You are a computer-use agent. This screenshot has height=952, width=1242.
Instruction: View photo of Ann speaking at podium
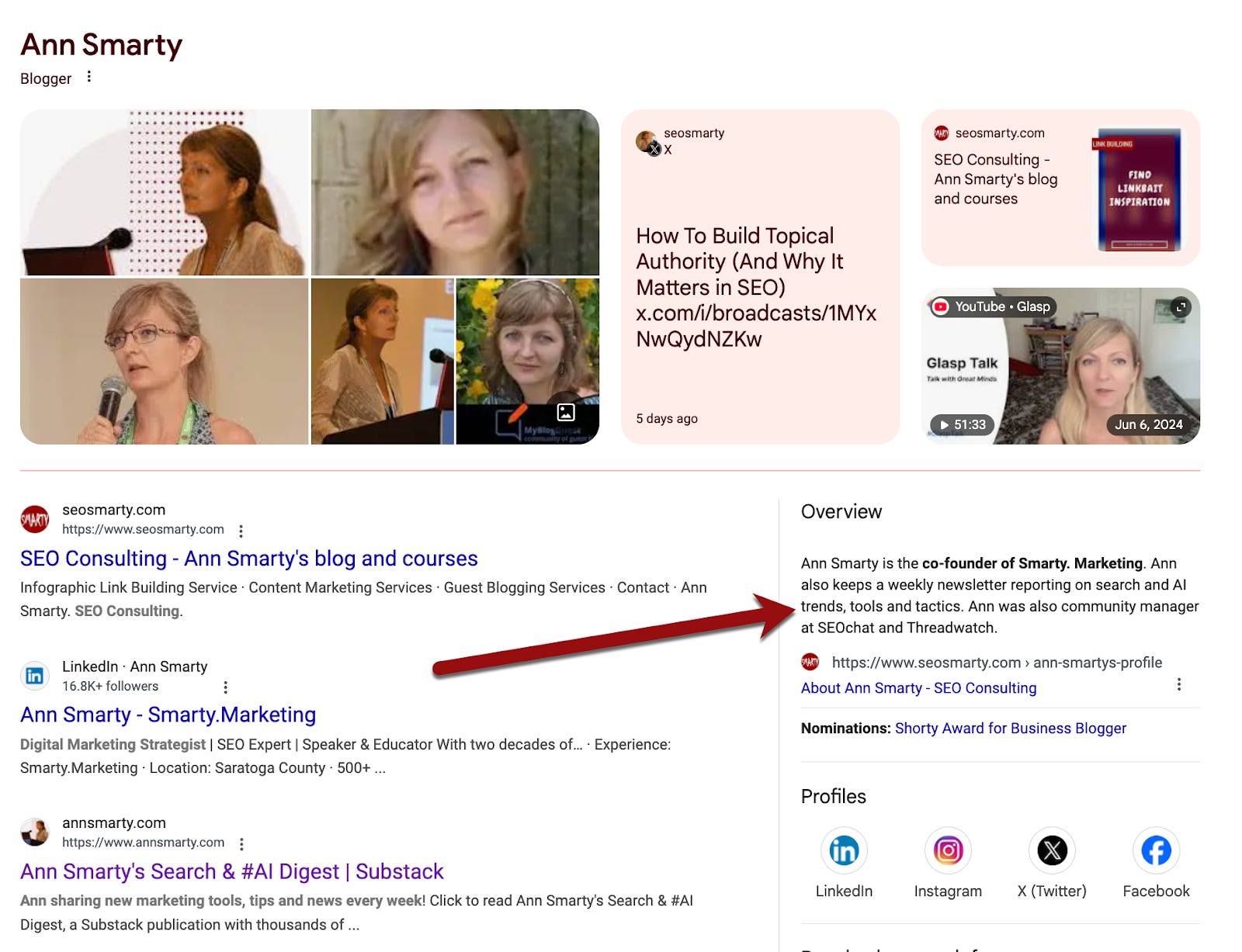pos(165,192)
